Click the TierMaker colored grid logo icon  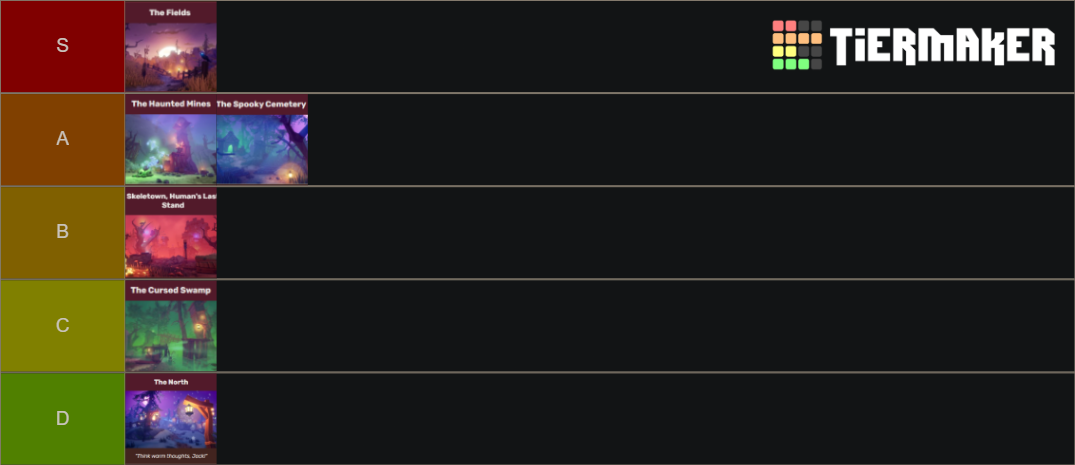pyautogui.click(x=797, y=45)
